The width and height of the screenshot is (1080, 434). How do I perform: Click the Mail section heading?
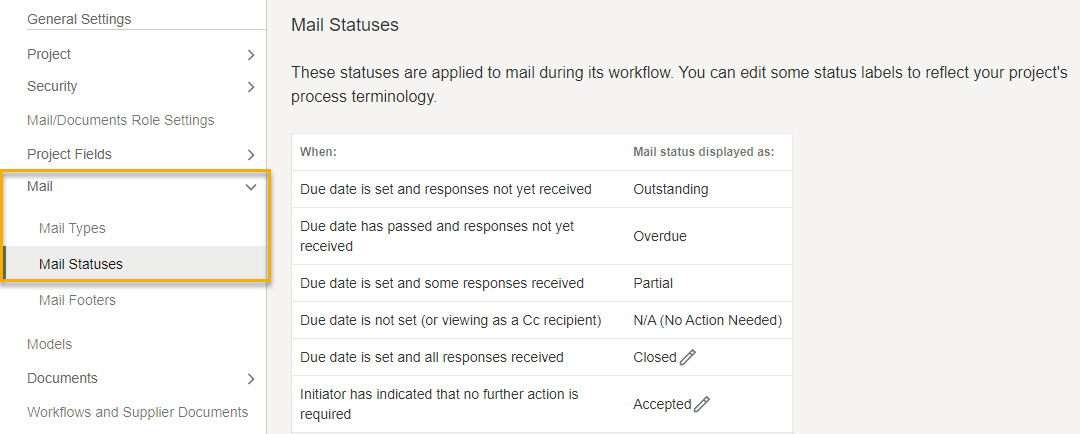pos(40,186)
